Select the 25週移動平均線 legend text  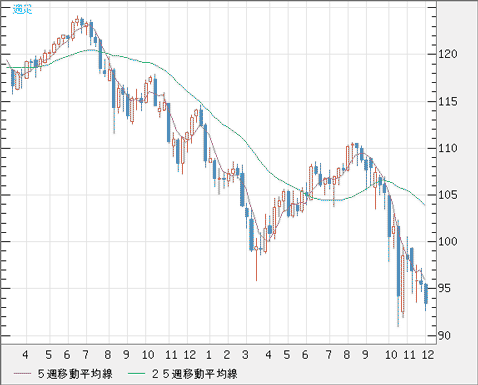coord(194,374)
